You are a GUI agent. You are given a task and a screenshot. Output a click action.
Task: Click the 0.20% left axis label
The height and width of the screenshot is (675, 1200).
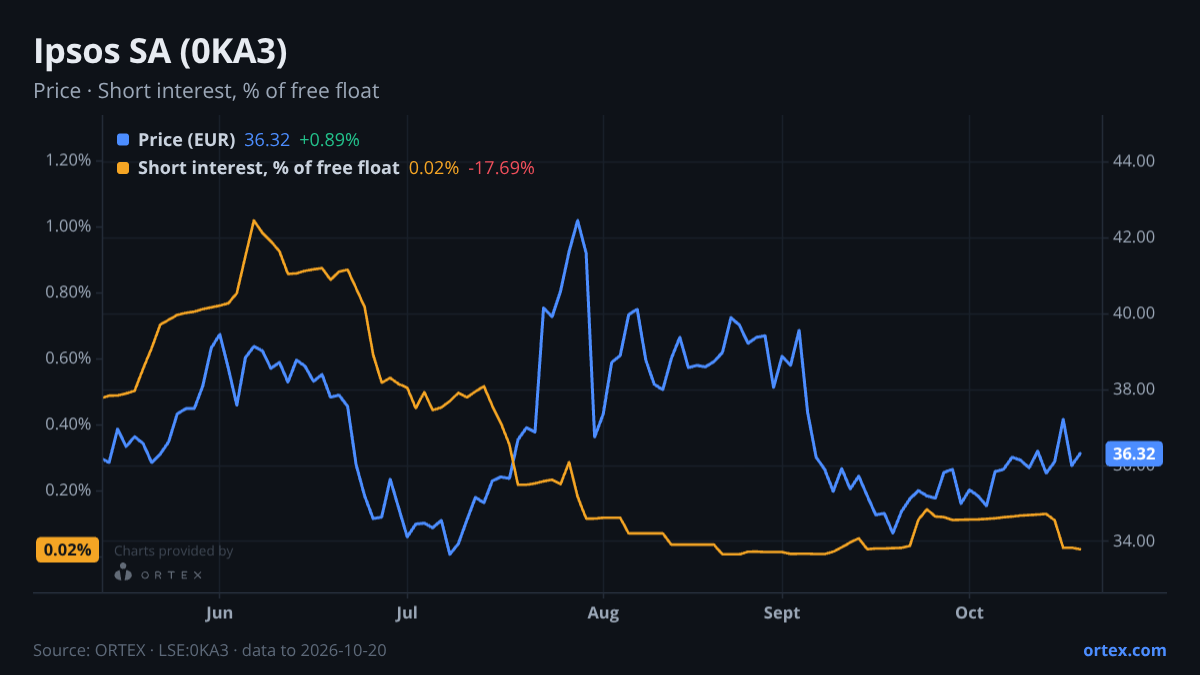pos(68,490)
